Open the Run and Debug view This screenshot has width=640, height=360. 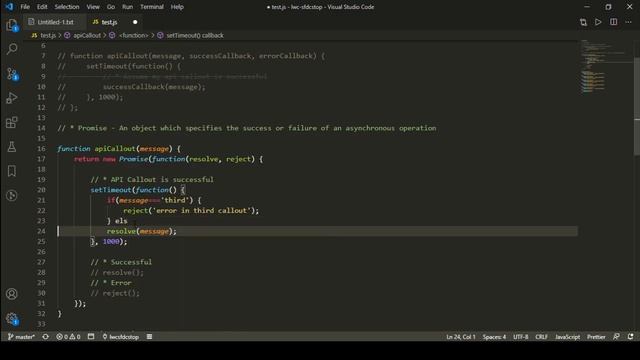(x=12, y=98)
